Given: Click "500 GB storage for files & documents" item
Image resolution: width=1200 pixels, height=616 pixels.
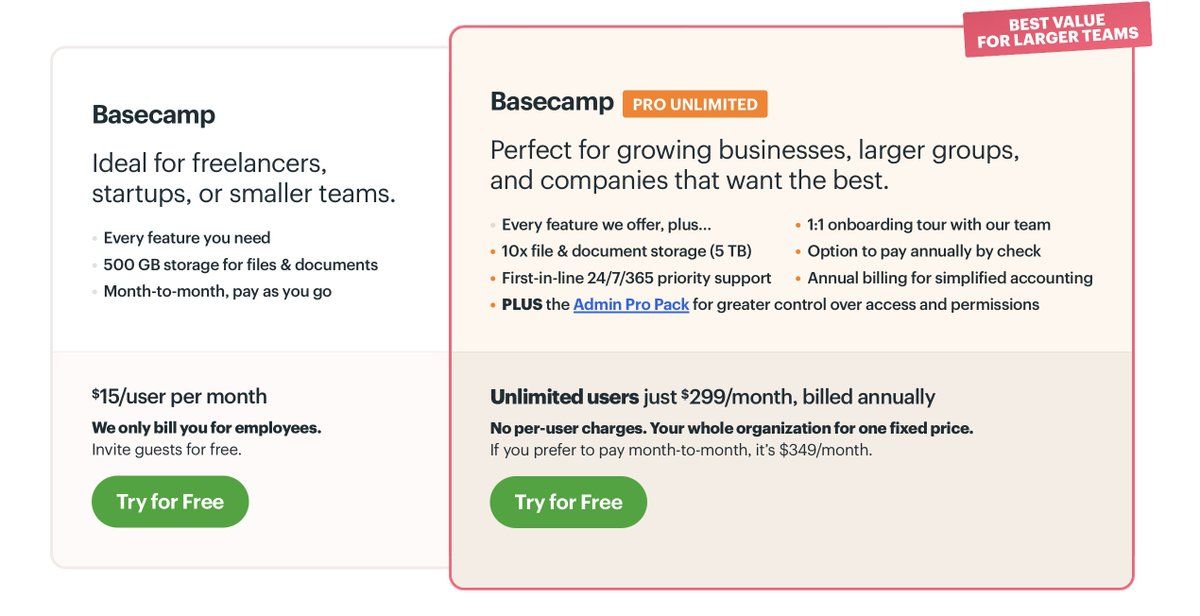Looking at the screenshot, I should click(240, 265).
